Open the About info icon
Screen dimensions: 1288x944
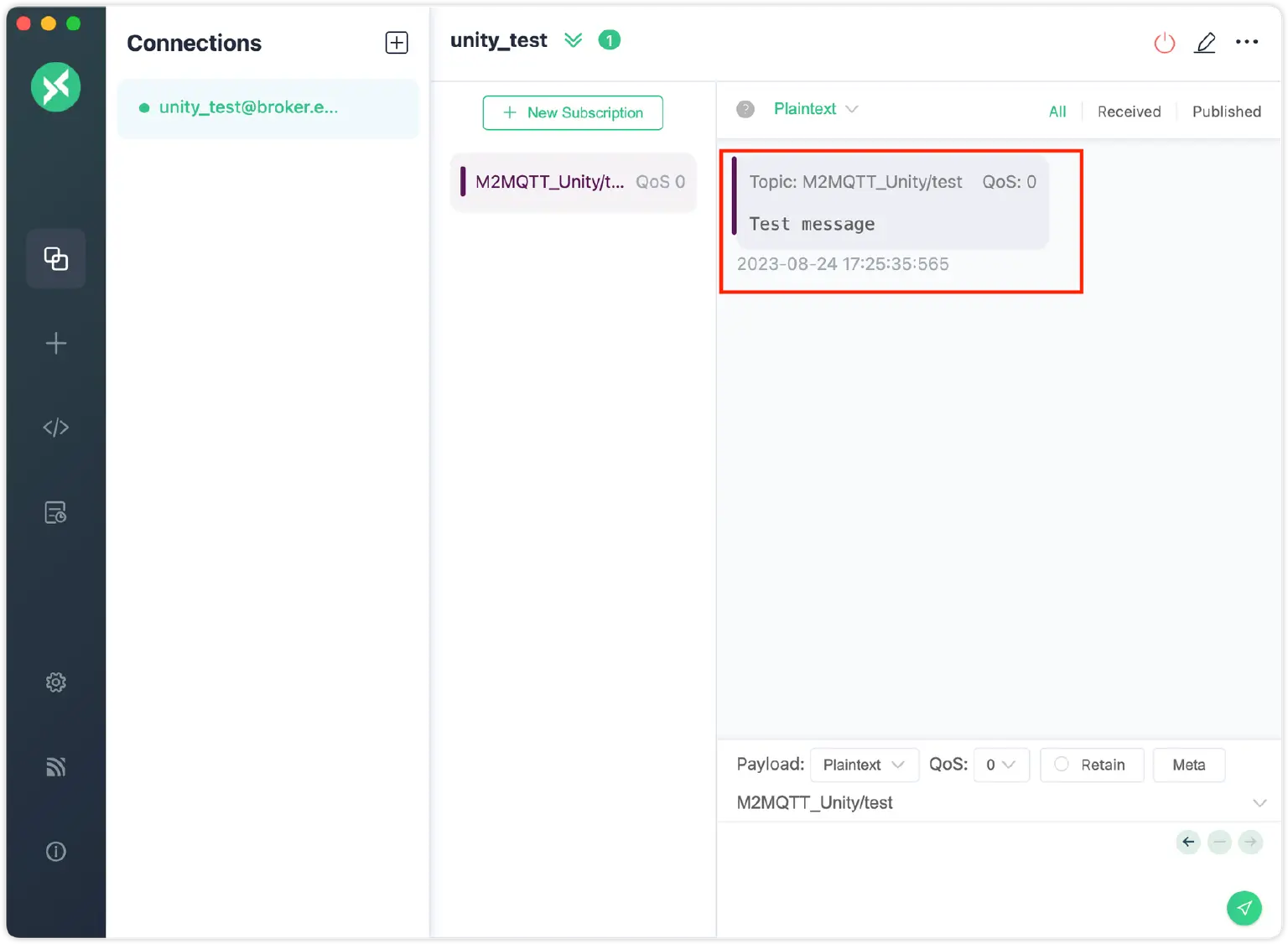[x=55, y=851]
